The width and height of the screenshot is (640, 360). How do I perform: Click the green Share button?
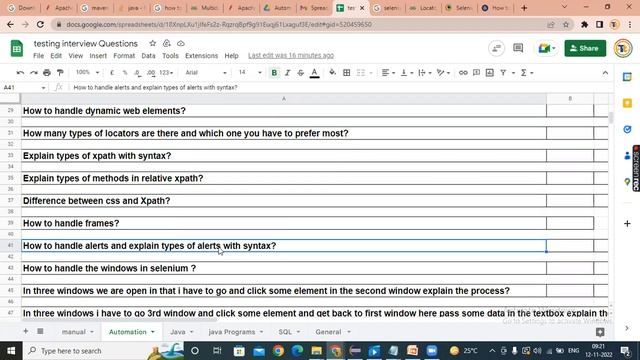[585, 48]
